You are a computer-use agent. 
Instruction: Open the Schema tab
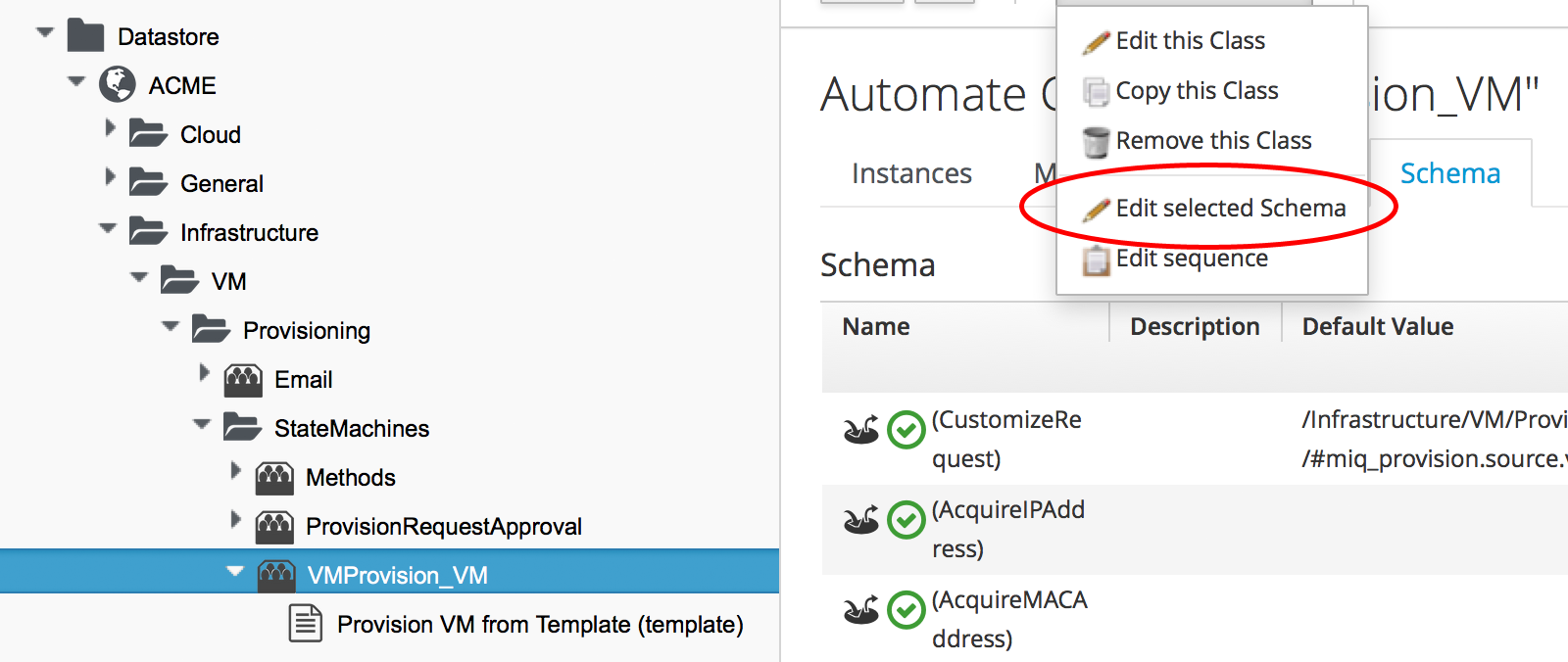pos(1449,173)
